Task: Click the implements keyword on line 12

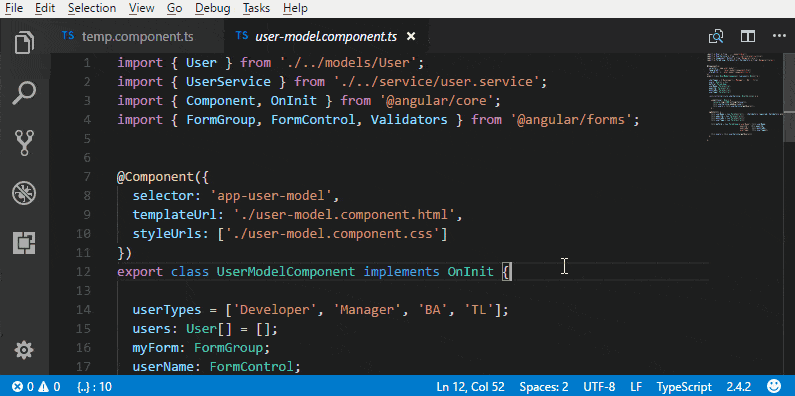Action: coord(402,272)
